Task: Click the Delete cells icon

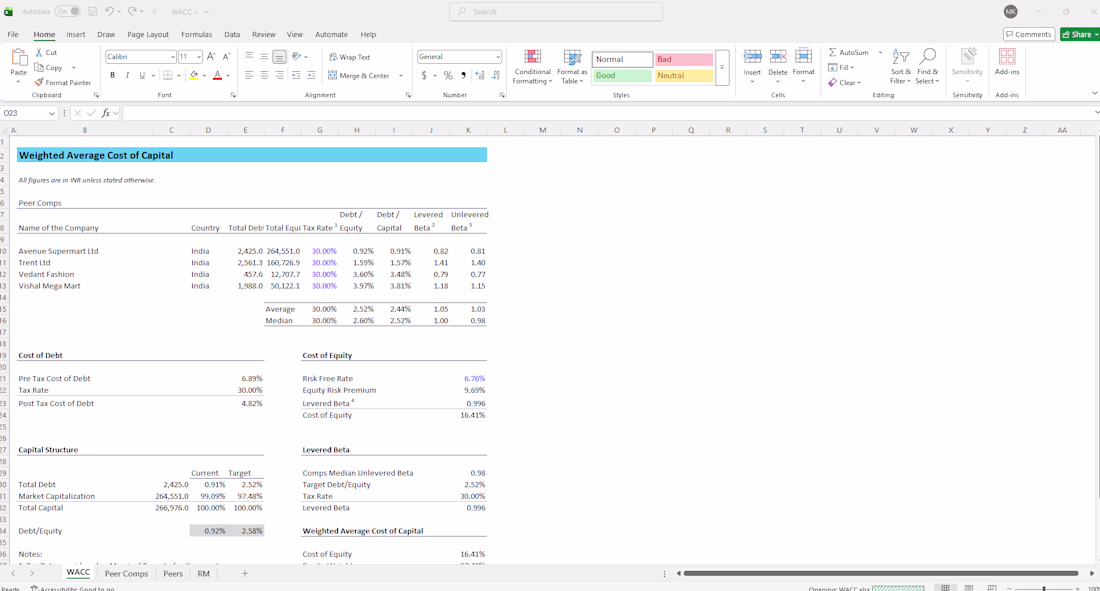Action: click(777, 57)
